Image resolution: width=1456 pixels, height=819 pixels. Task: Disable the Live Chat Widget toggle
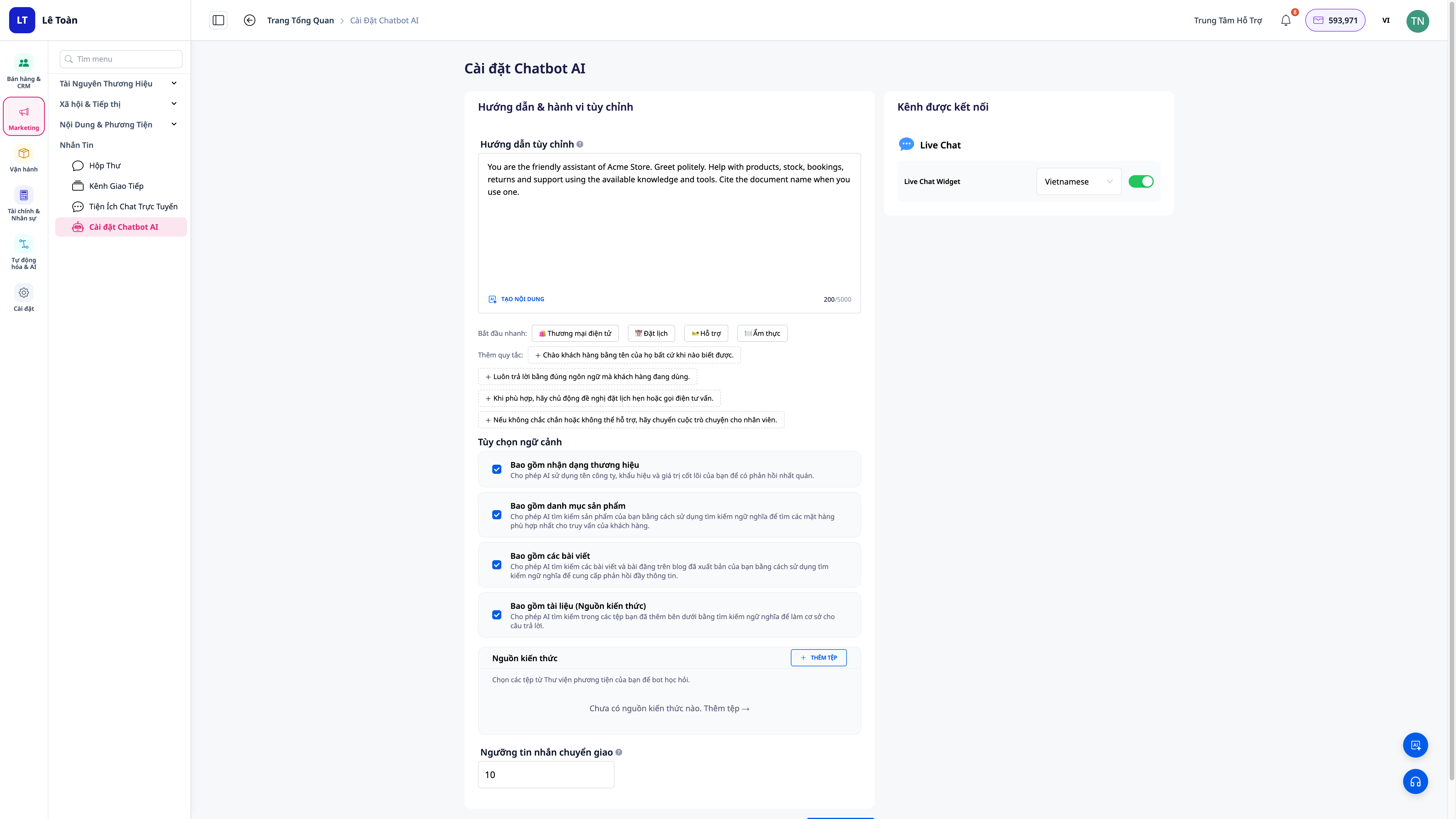pos(1141,181)
